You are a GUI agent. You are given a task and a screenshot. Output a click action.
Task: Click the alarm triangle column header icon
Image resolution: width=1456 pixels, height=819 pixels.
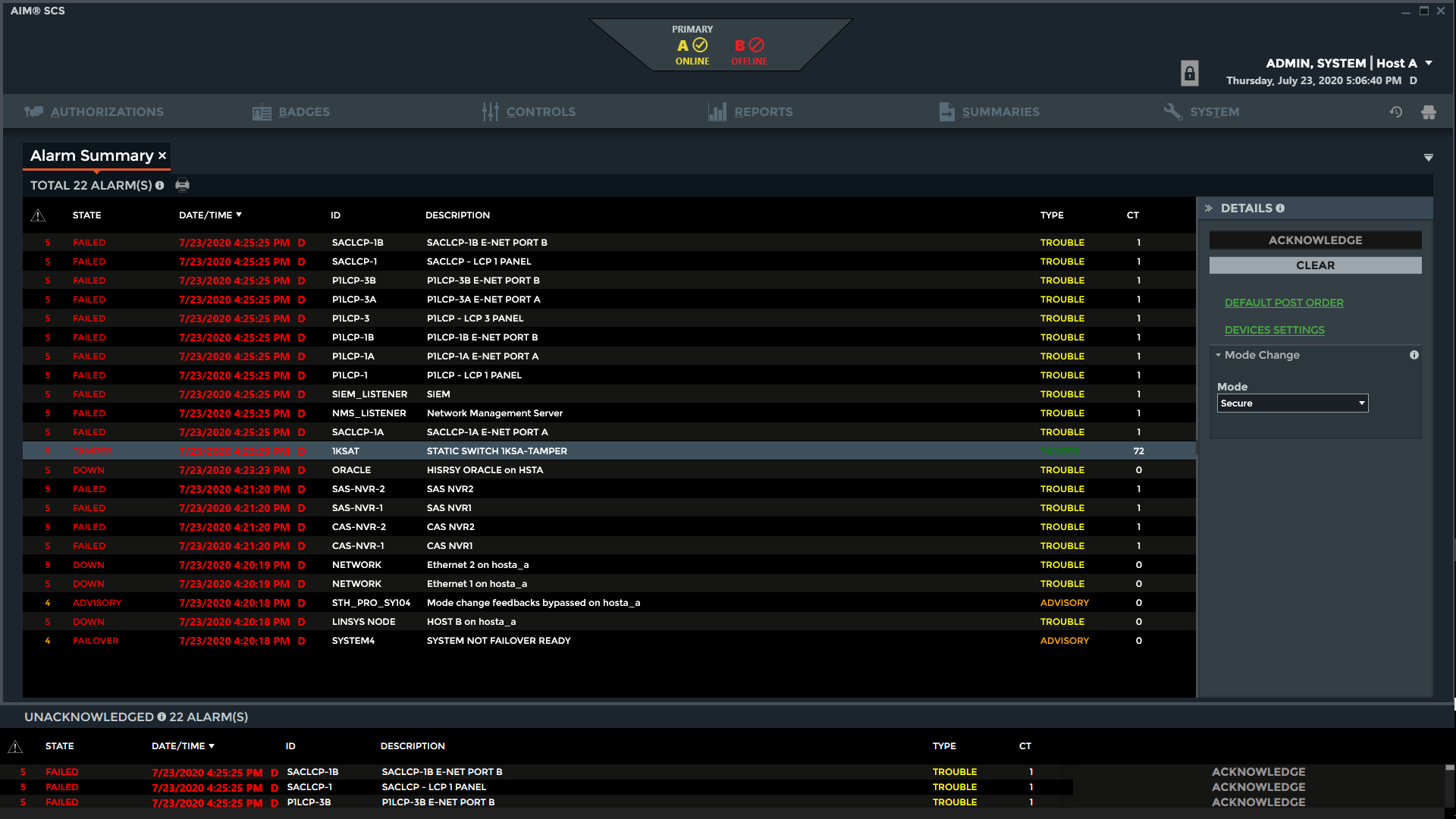38,215
